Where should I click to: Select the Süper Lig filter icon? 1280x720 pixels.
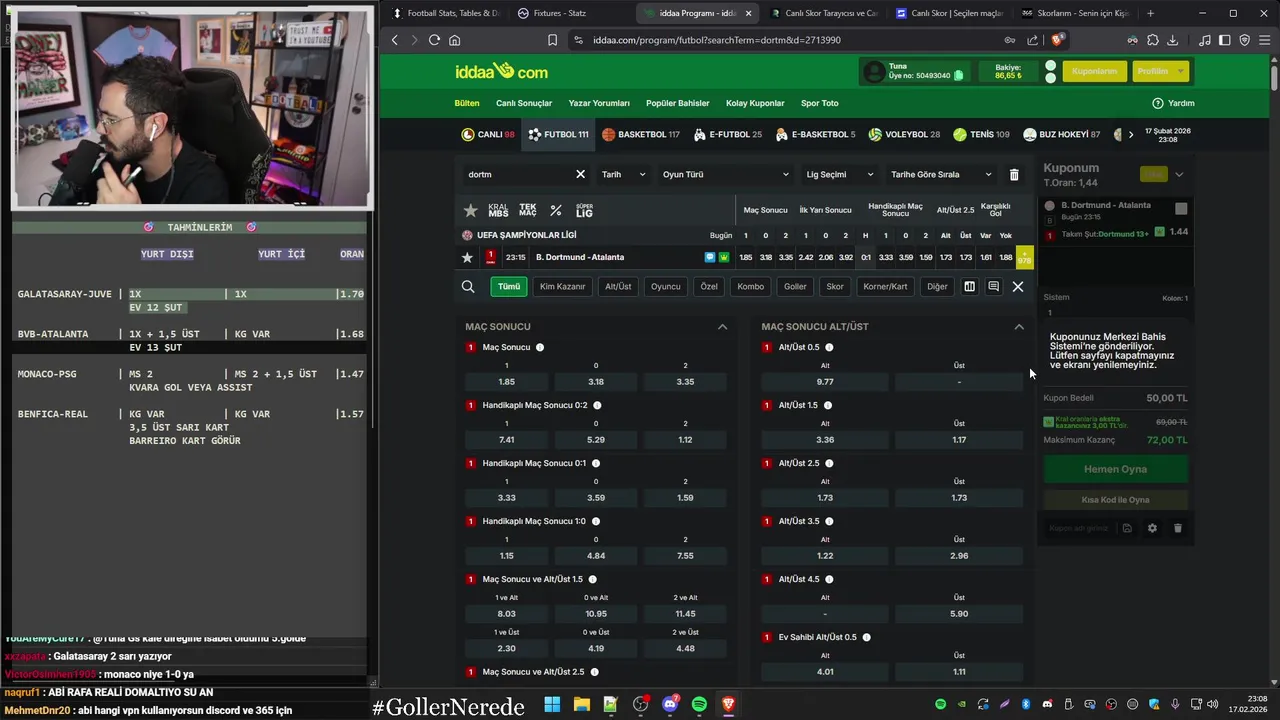coord(585,210)
